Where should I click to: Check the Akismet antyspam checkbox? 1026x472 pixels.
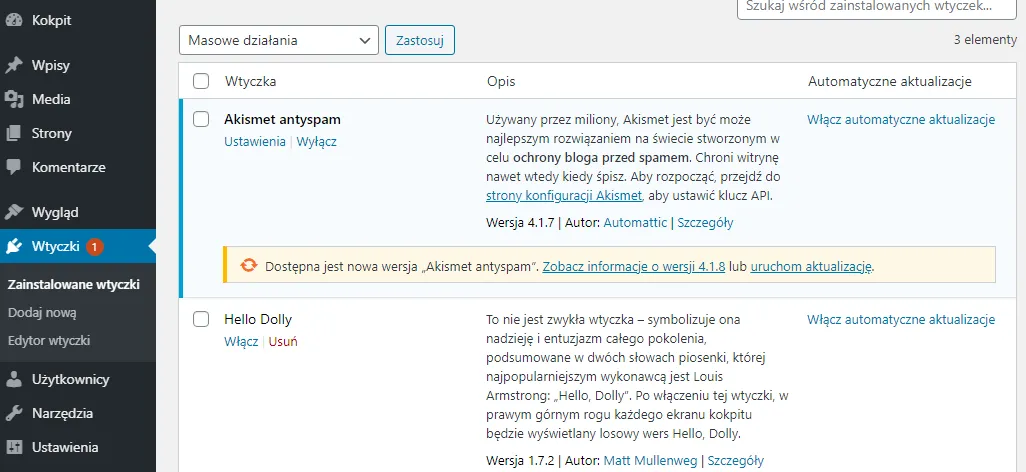click(x=201, y=119)
